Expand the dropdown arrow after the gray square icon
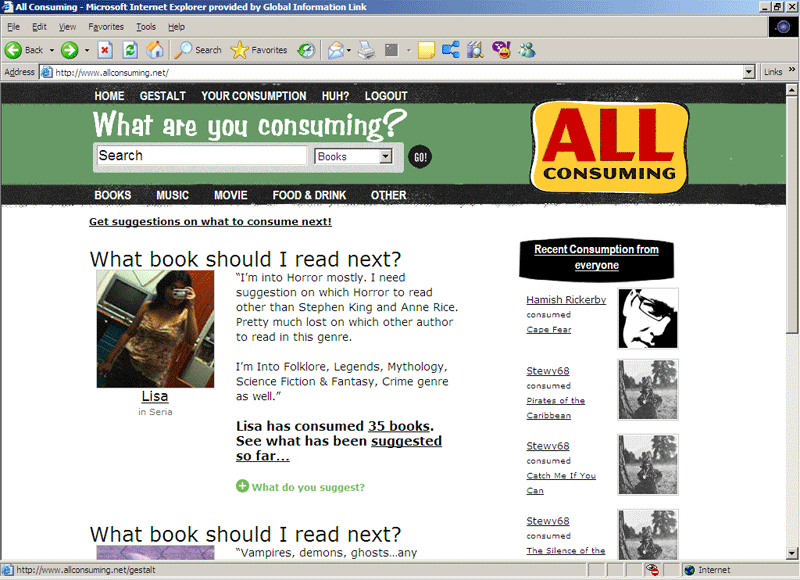Viewport: 800px width, 580px height. tap(409, 50)
